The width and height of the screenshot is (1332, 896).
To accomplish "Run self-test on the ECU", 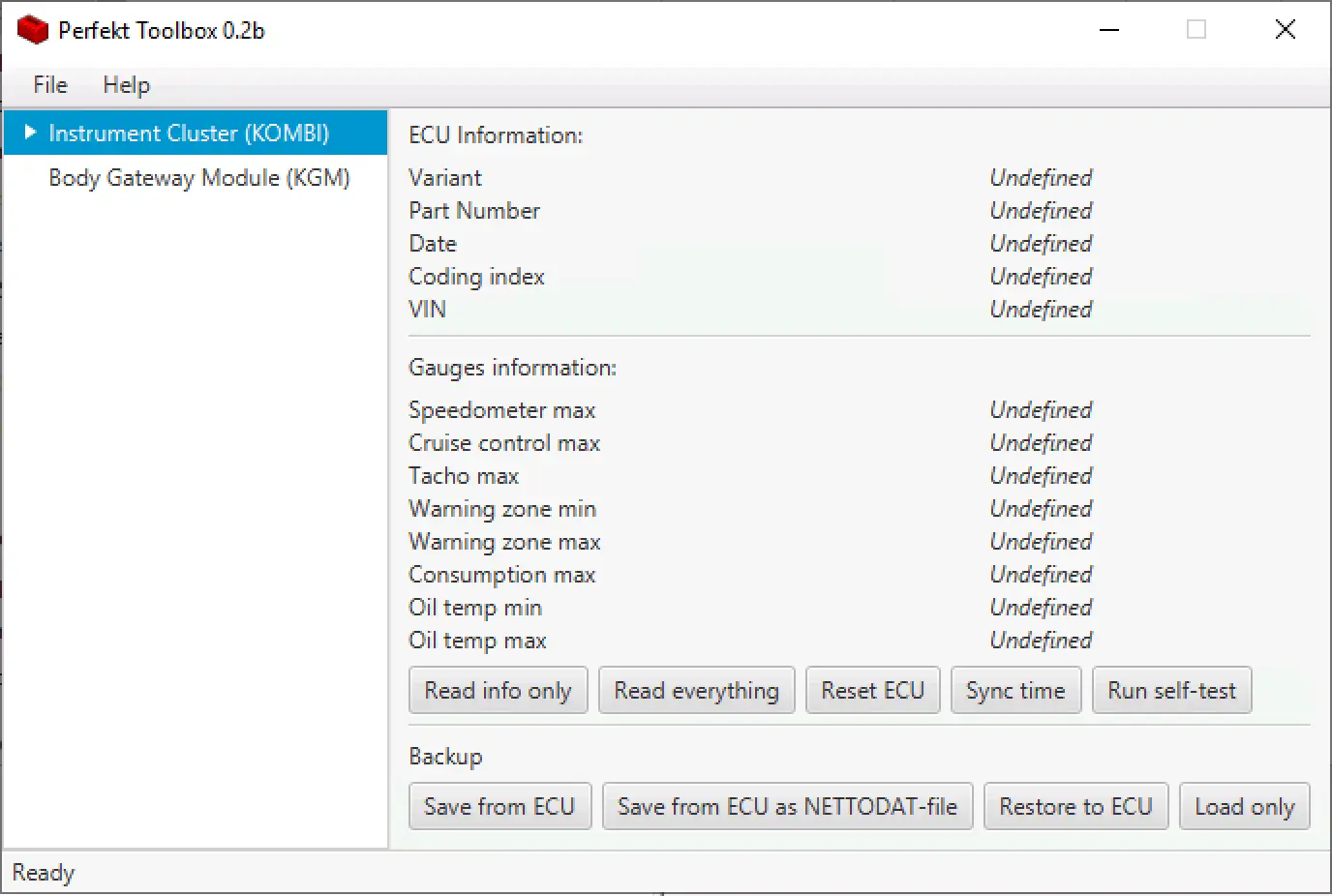I will 1171,690.
